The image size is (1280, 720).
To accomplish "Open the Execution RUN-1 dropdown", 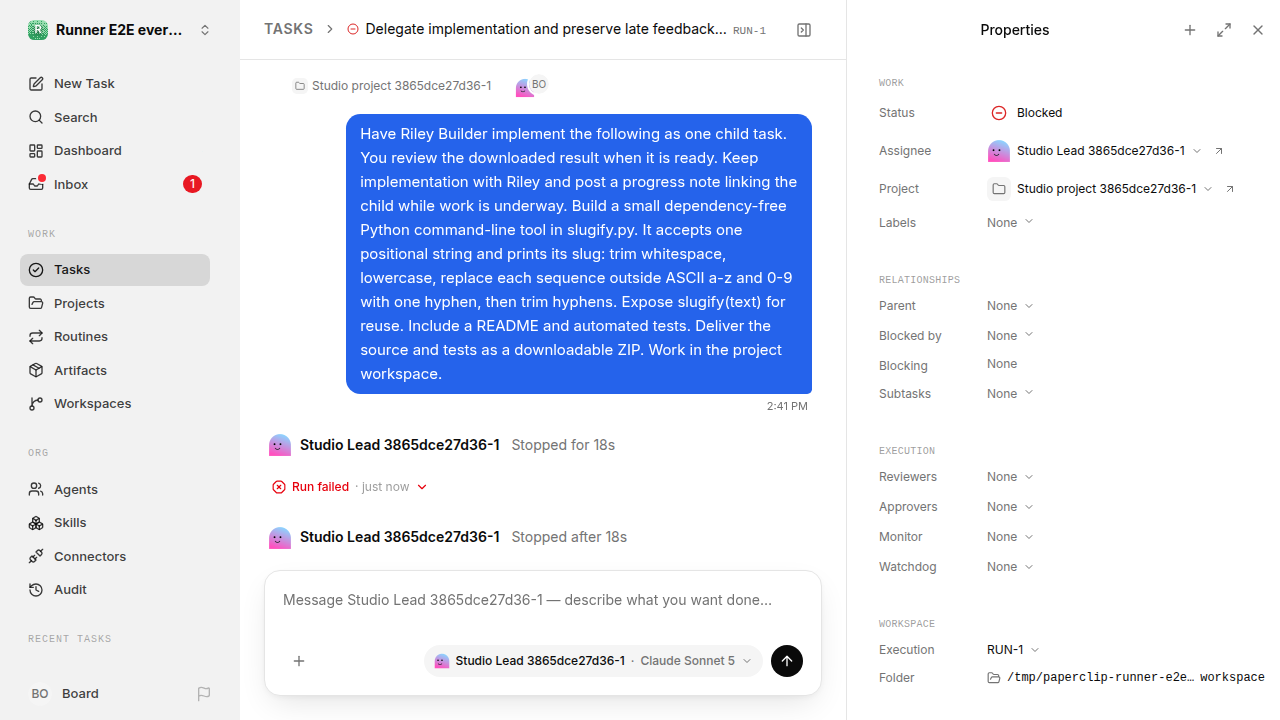I will point(1013,650).
